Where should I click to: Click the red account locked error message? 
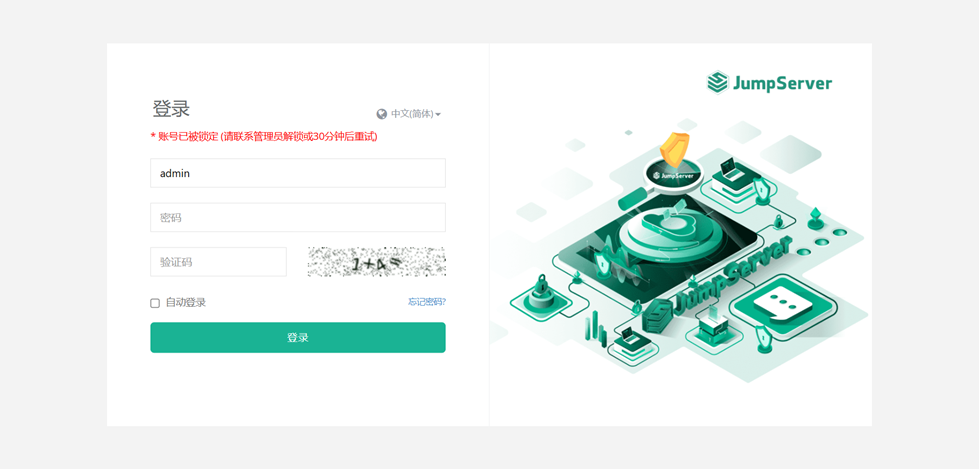point(264,136)
